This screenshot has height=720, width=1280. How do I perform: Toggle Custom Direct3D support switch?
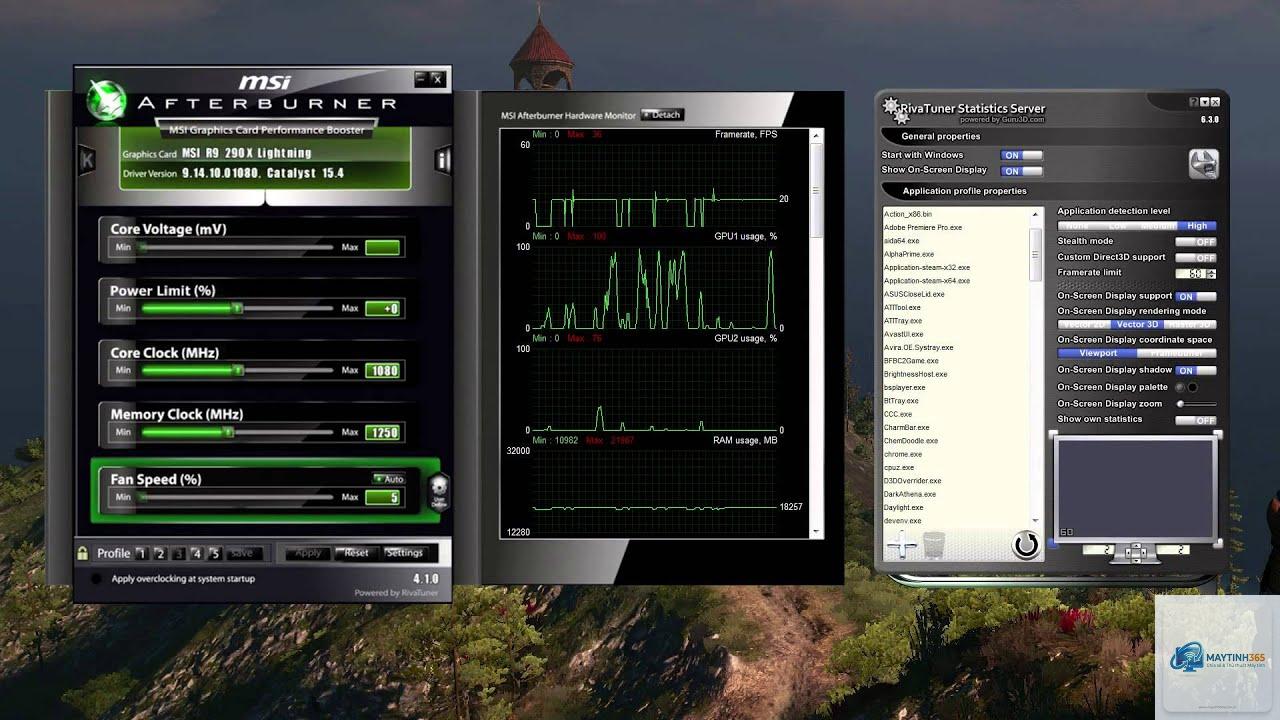(x=1196, y=258)
